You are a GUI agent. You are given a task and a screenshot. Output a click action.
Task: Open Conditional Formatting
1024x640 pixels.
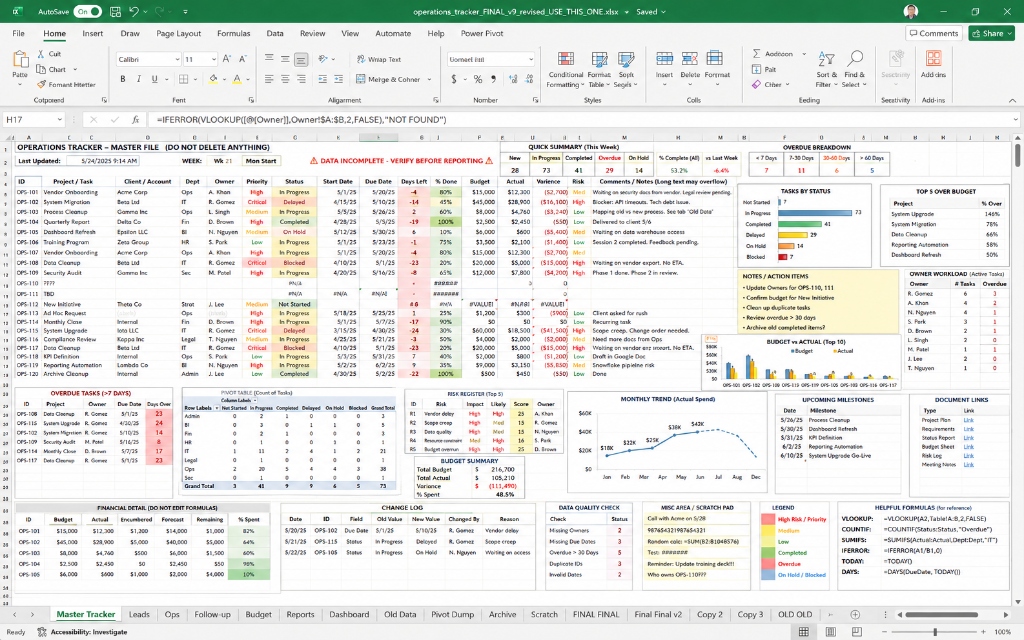click(566, 70)
